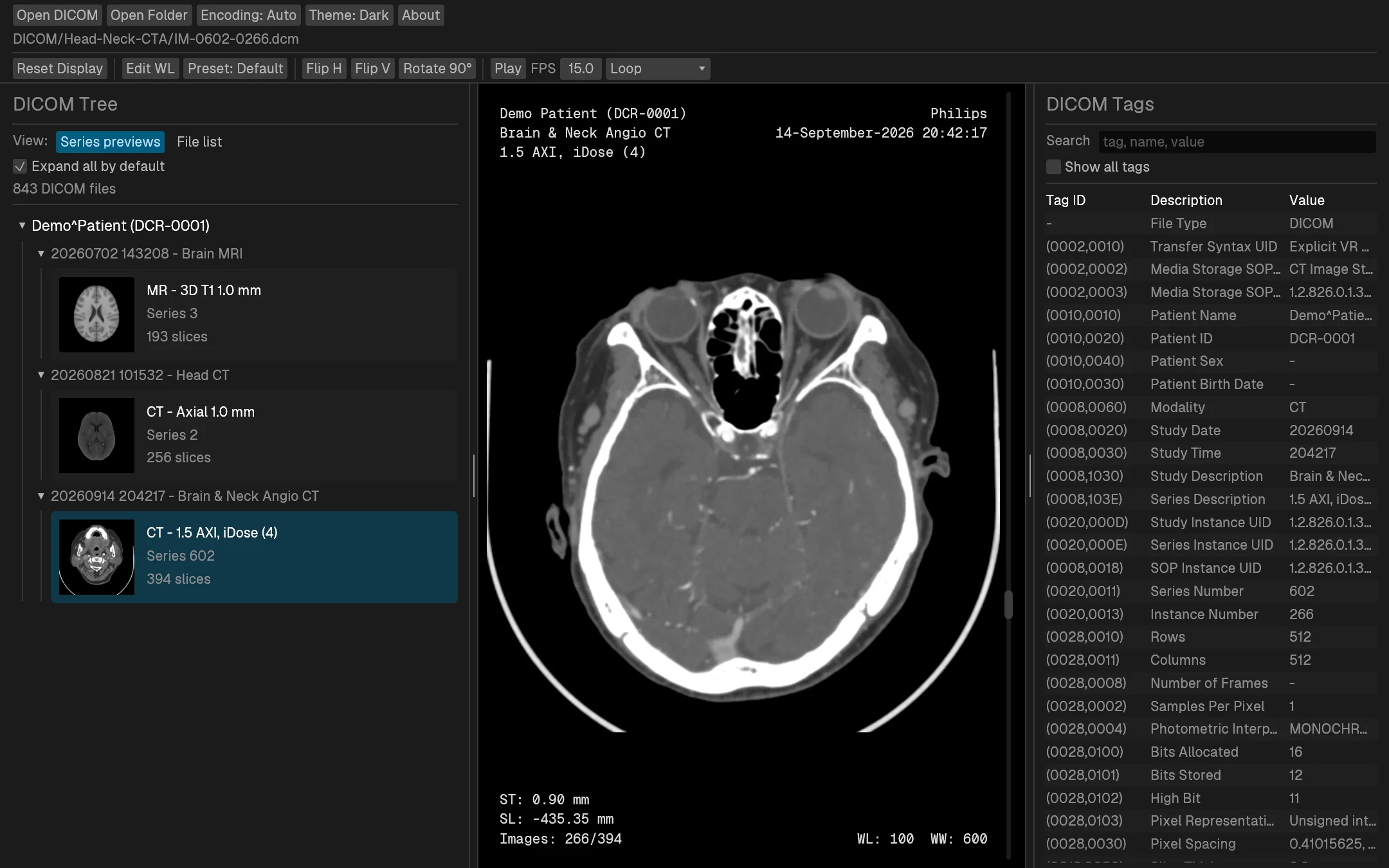Select the Series previews view tab
The image size is (1389, 868).
[111, 141]
